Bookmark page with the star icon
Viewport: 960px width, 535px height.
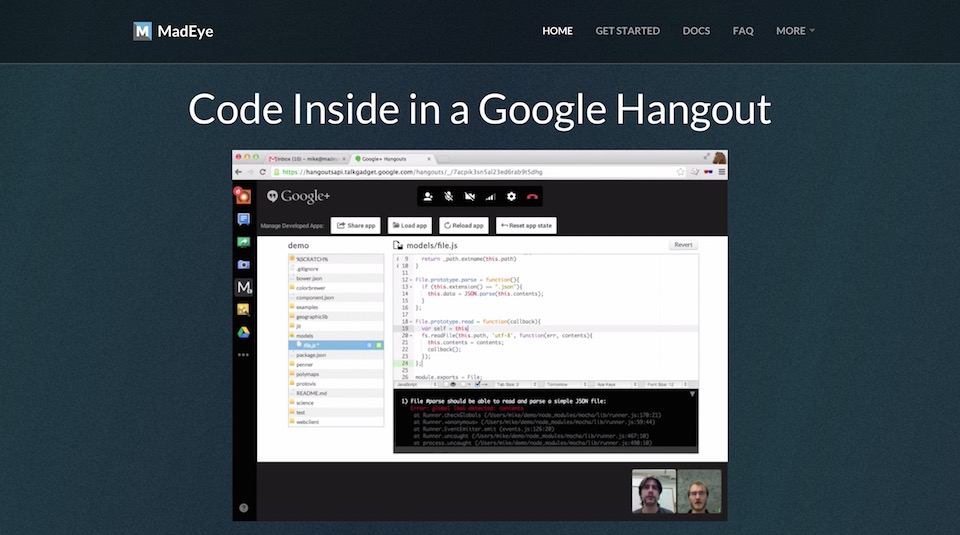click(x=680, y=172)
